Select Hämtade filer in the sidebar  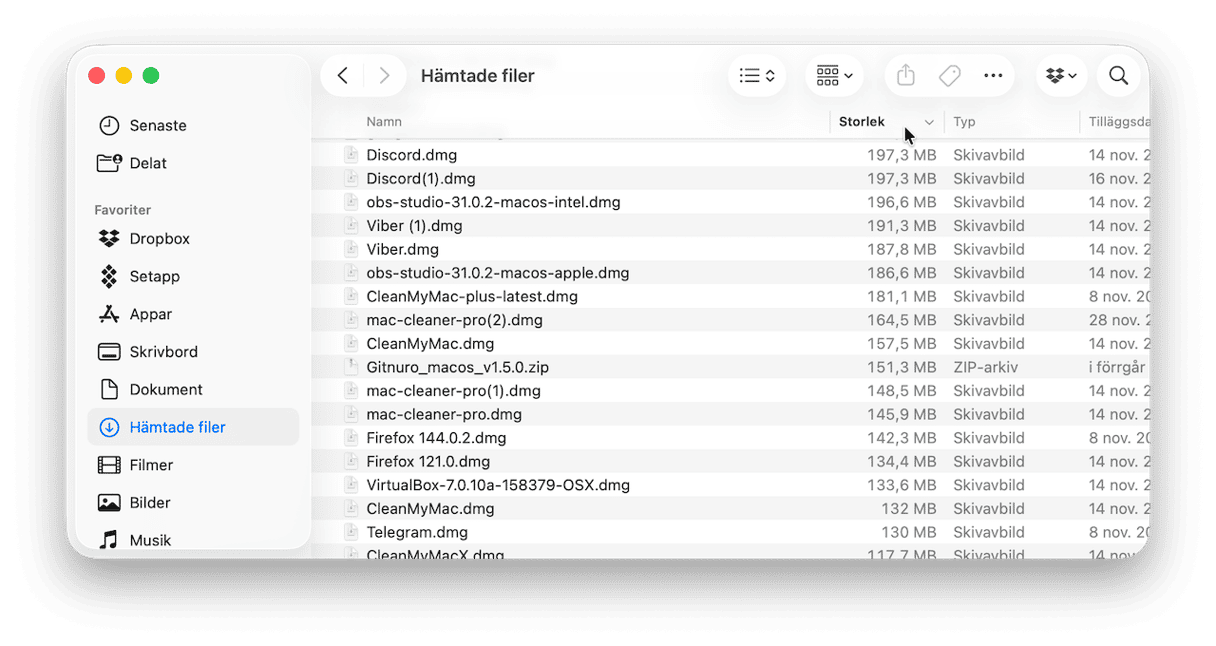click(193, 427)
